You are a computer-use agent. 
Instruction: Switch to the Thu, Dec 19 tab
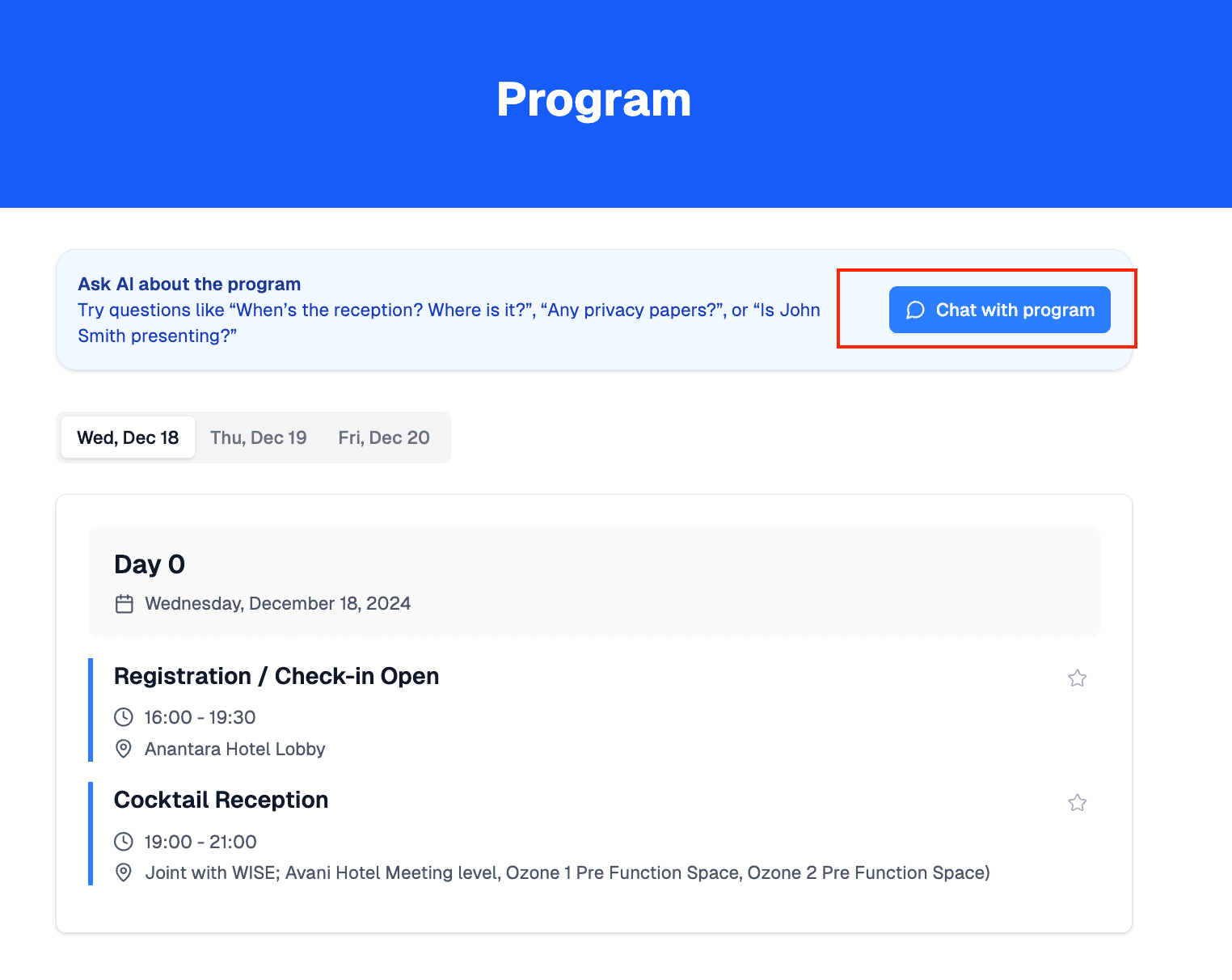tap(259, 437)
